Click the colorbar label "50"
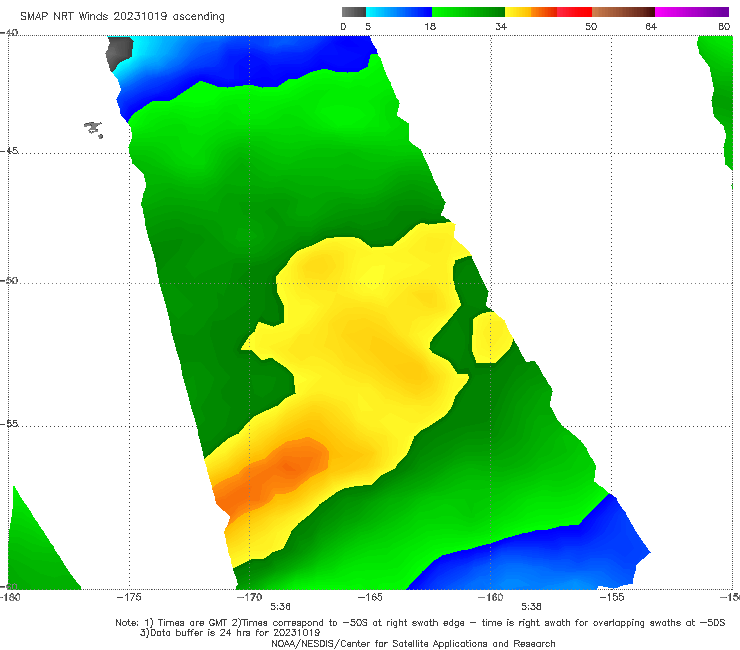Image resolution: width=740 pixels, height=650 pixels. [x=591, y=26]
